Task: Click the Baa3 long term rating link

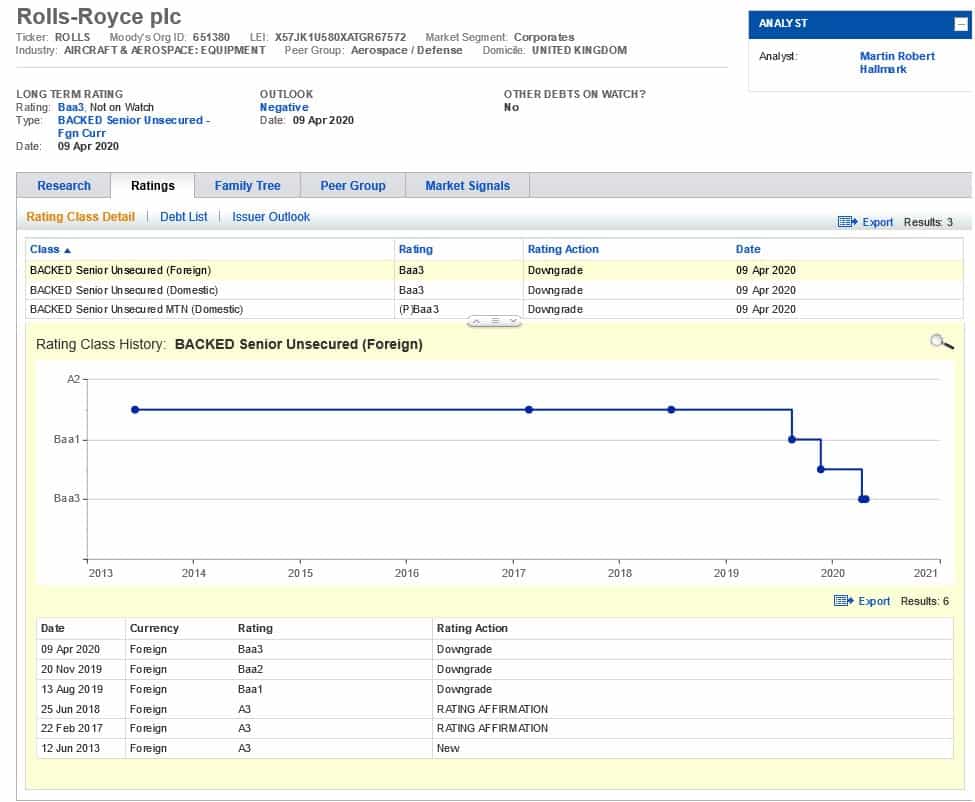Action: pyautogui.click(x=70, y=107)
